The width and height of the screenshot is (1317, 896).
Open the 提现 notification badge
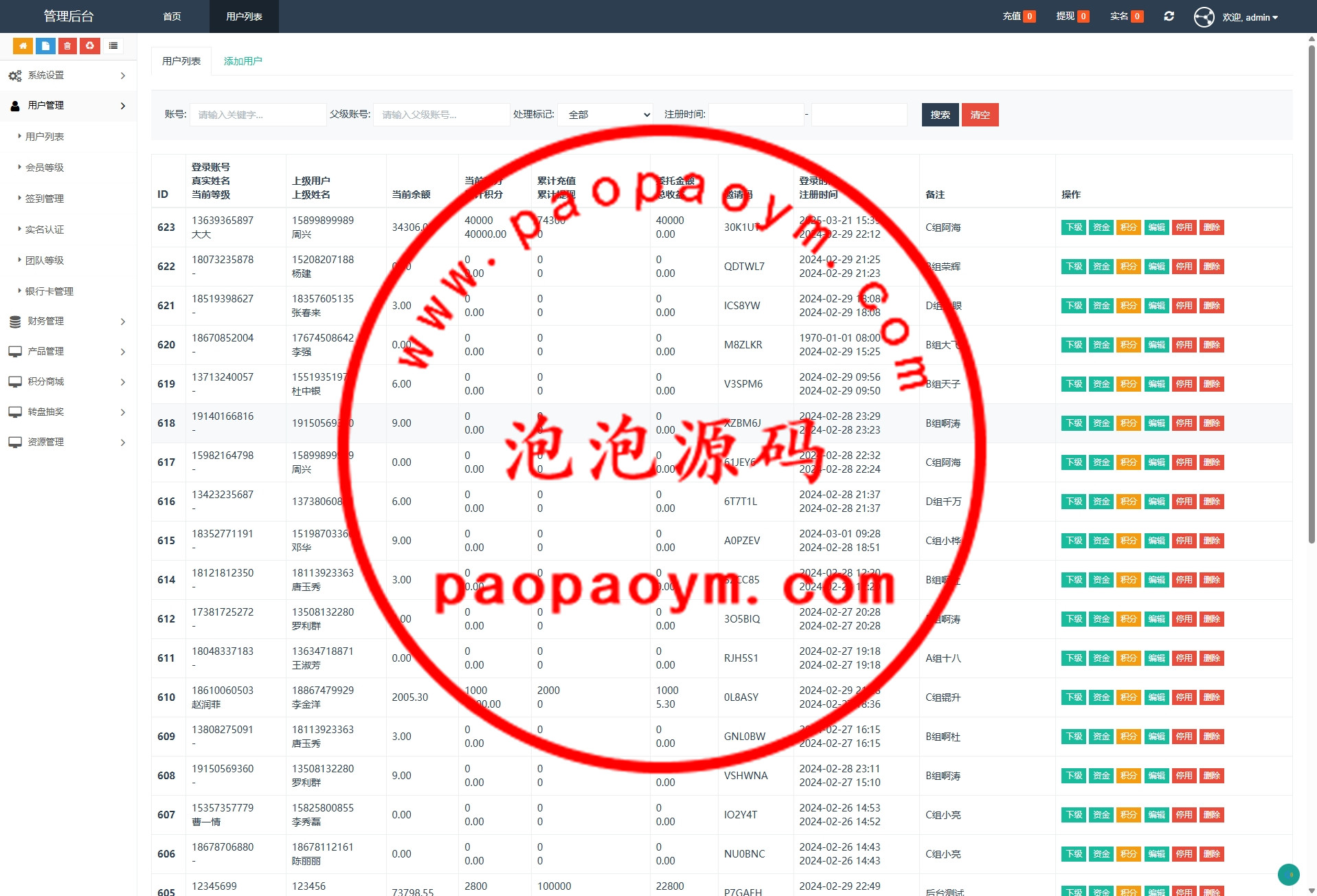click(1083, 16)
